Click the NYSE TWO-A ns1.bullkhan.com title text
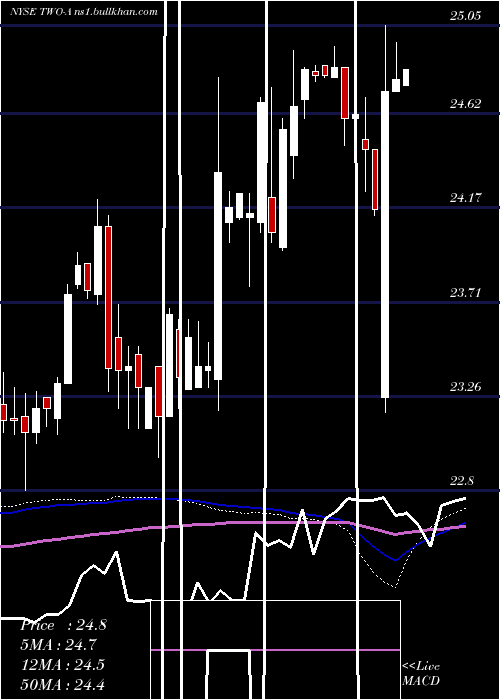 pyautogui.click(x=84, y=12)
